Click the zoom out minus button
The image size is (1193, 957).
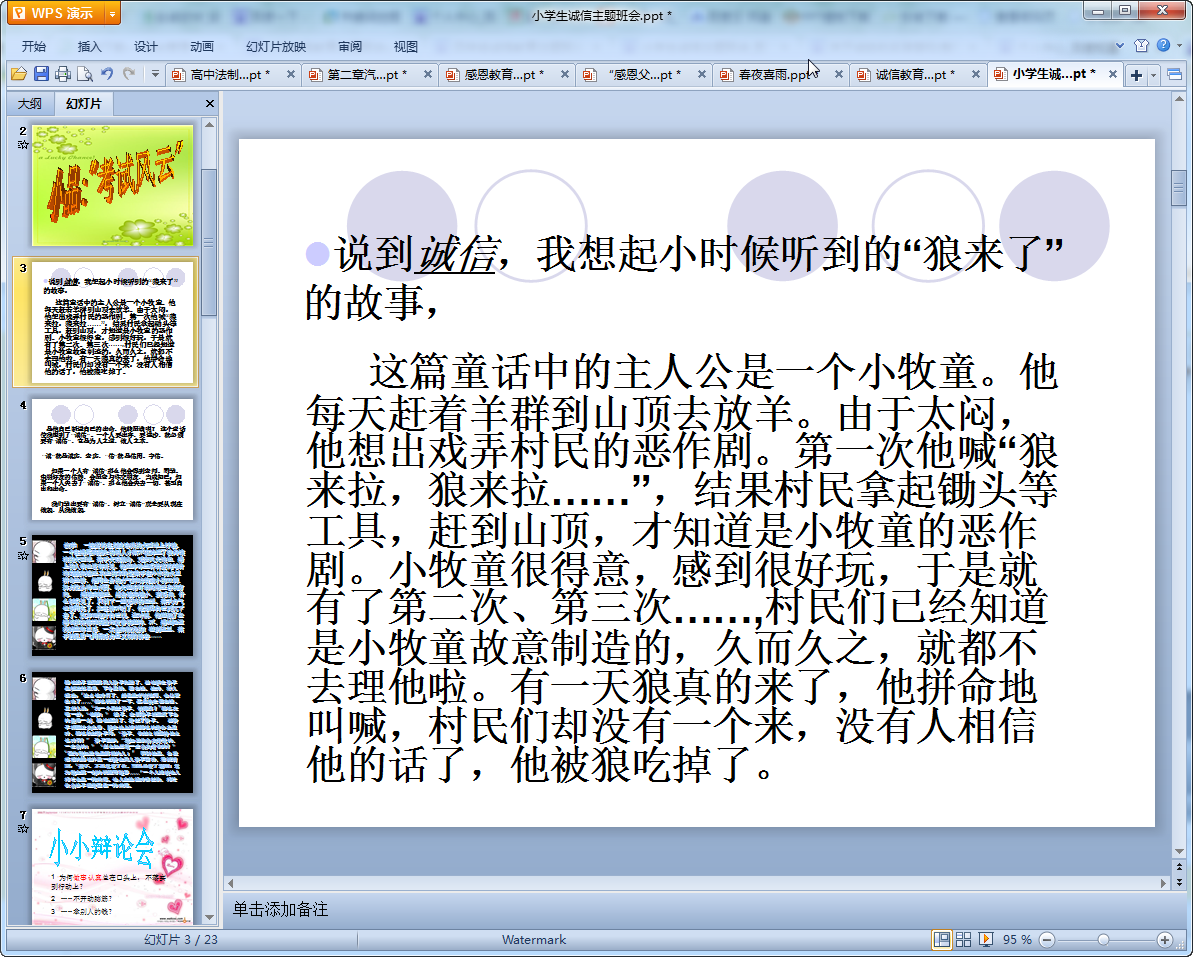1046,940
